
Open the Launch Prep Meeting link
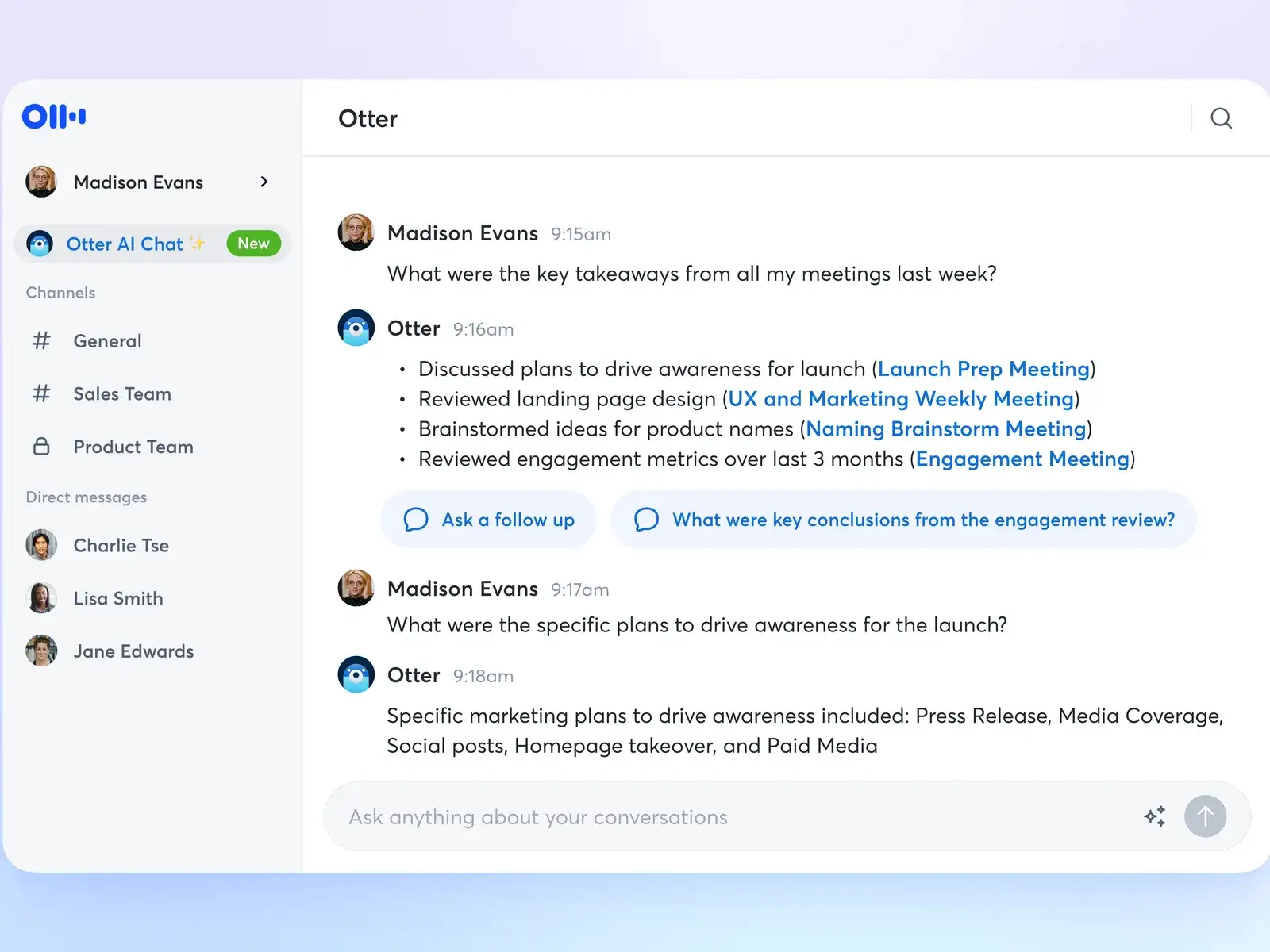click(983, 369)
